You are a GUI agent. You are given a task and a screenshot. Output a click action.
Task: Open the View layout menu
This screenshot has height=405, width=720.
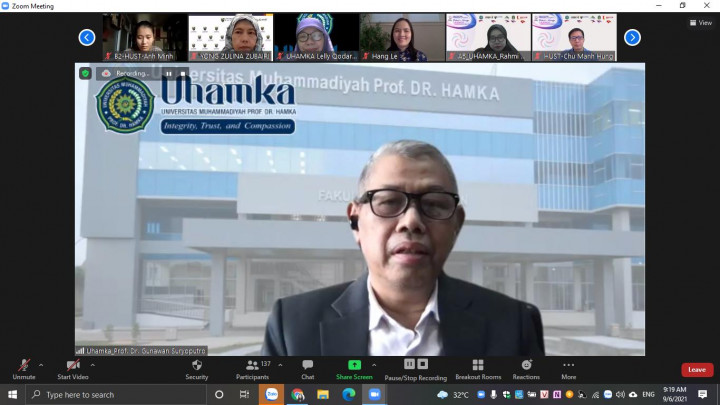coord(701,22)
